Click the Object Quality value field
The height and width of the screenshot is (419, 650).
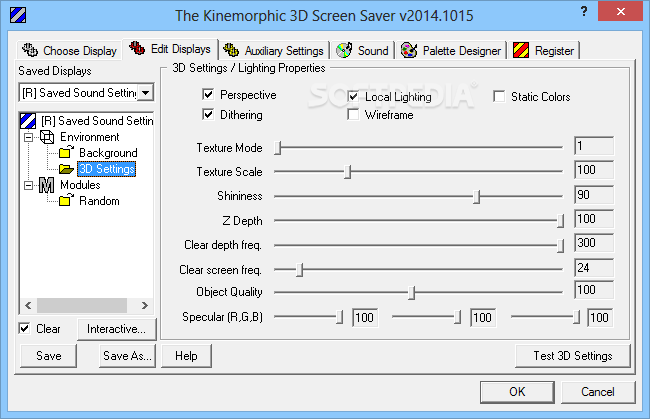(x=594, y=290)
